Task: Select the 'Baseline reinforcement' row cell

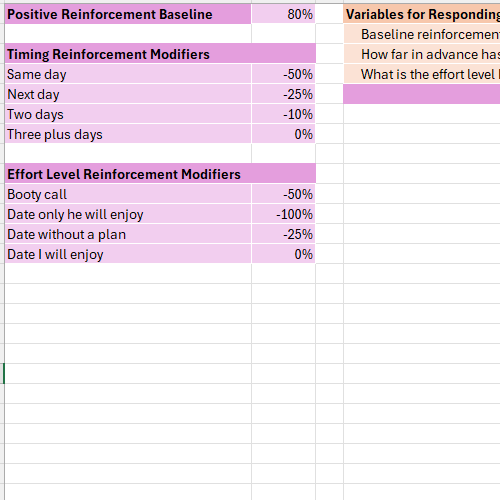Action: pyautogui.click(x=422, y=34)
